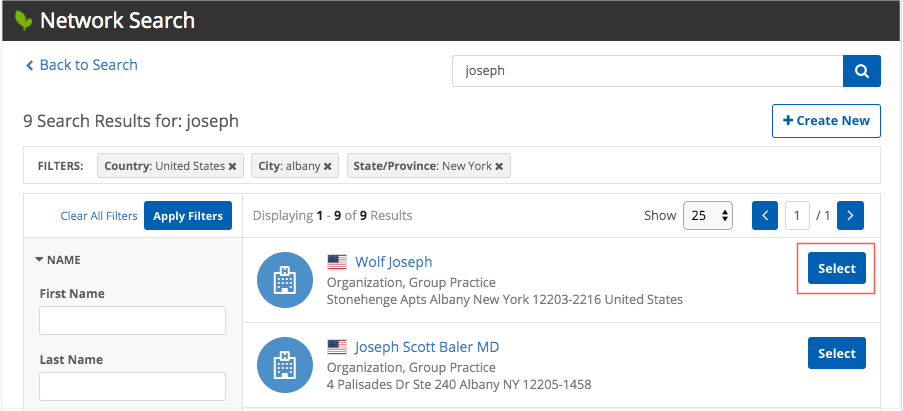Image resolution: width=903 pixels, height=411 pixels.
Task: Go to the next results page
Action: (850, 215)
